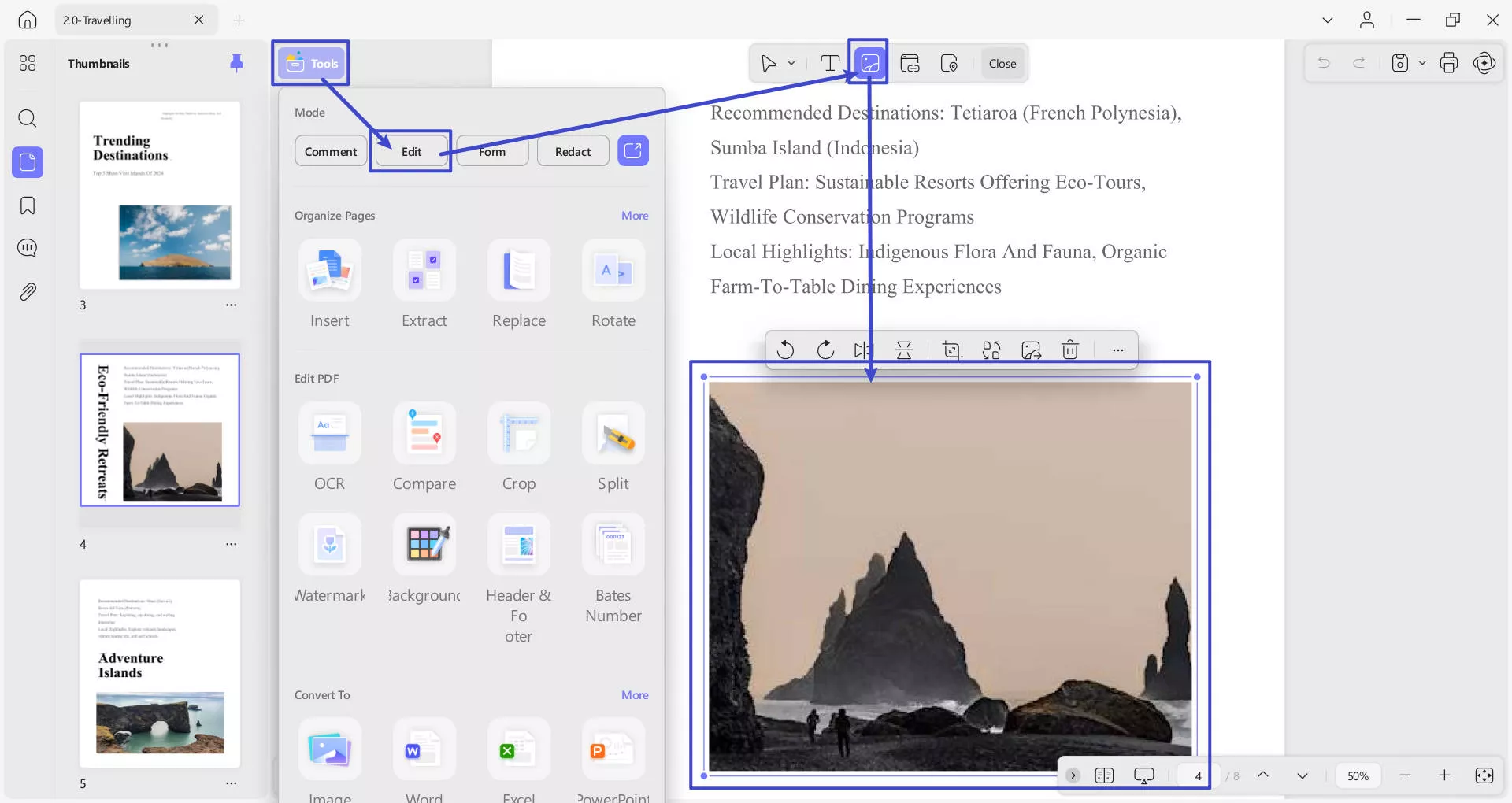The image size is (1512, 803).
Task: Open the home screen icon
Action: tap(28, 20)
